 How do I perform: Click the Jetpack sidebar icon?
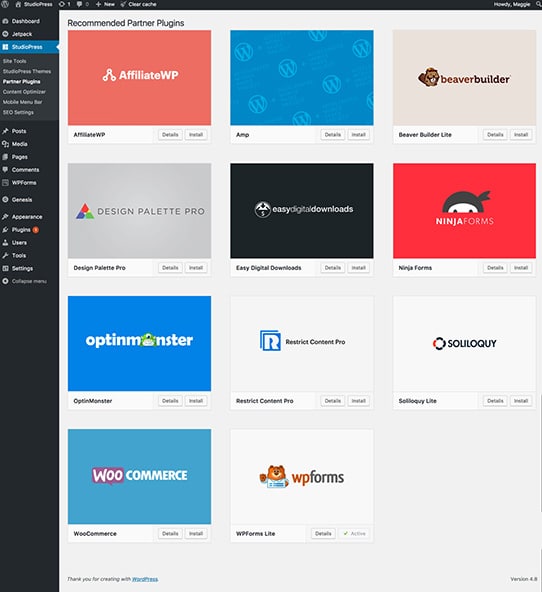coord(5,34)
